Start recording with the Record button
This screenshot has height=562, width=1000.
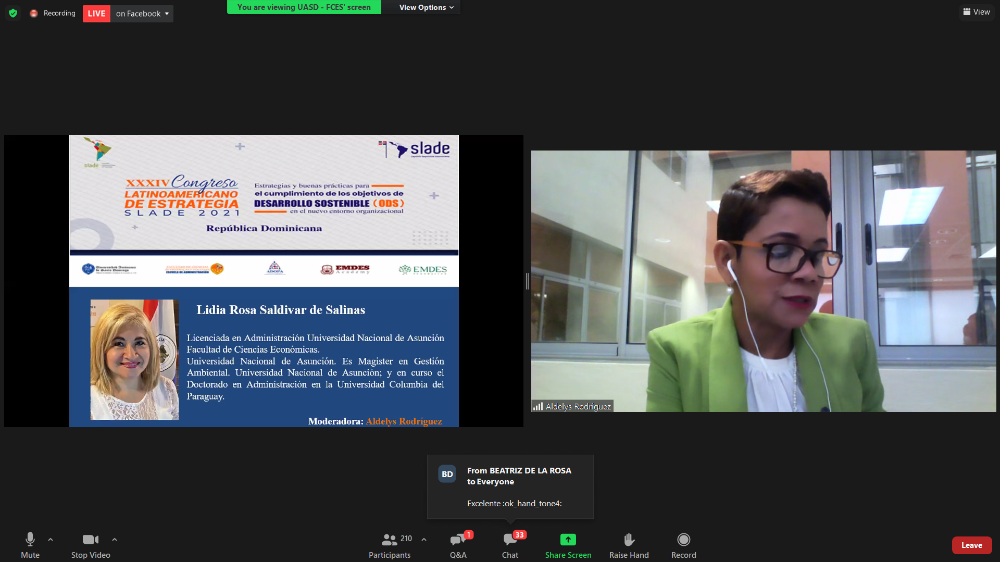(x=684, y=544)
